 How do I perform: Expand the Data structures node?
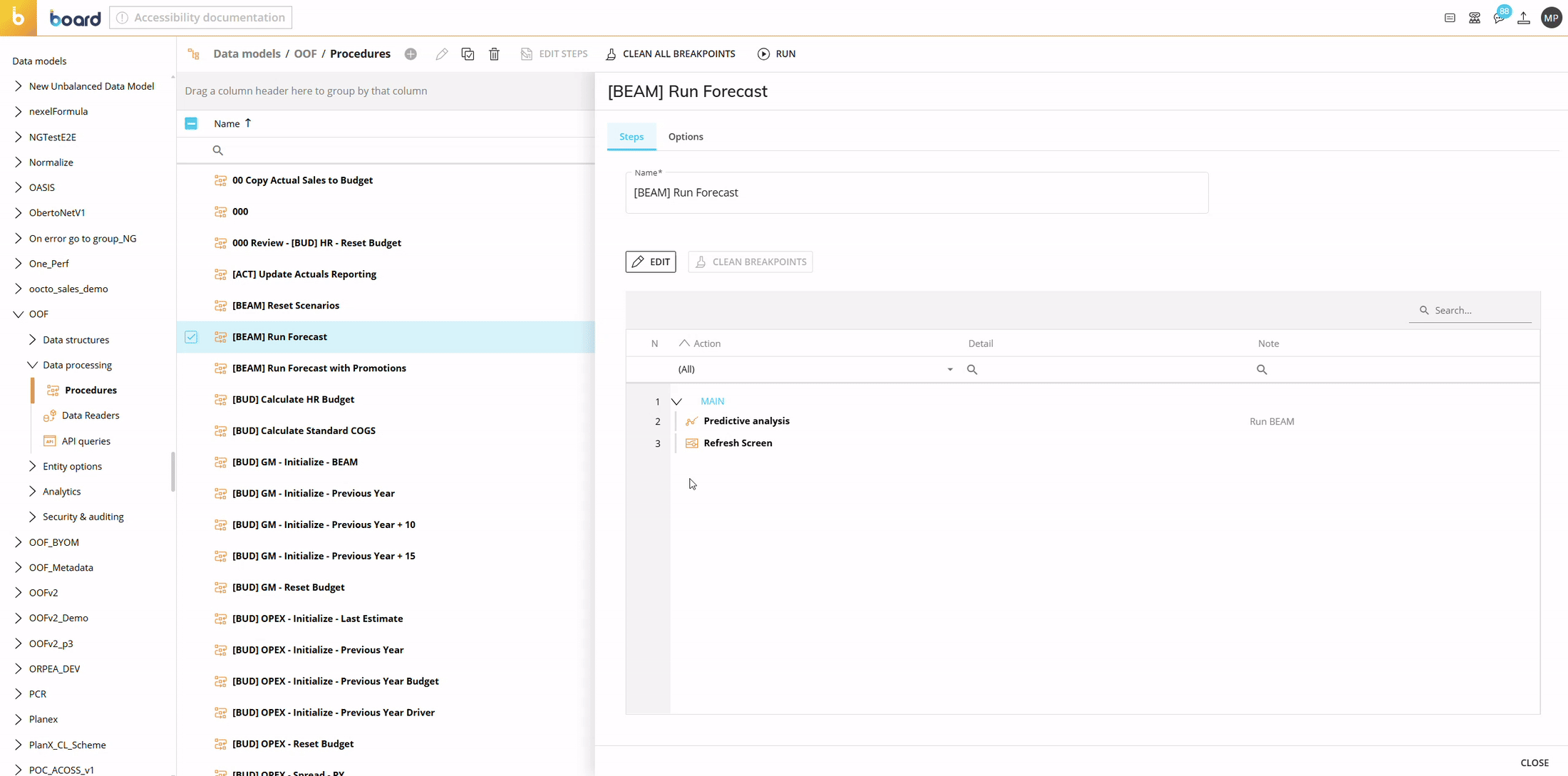[32, 340]
